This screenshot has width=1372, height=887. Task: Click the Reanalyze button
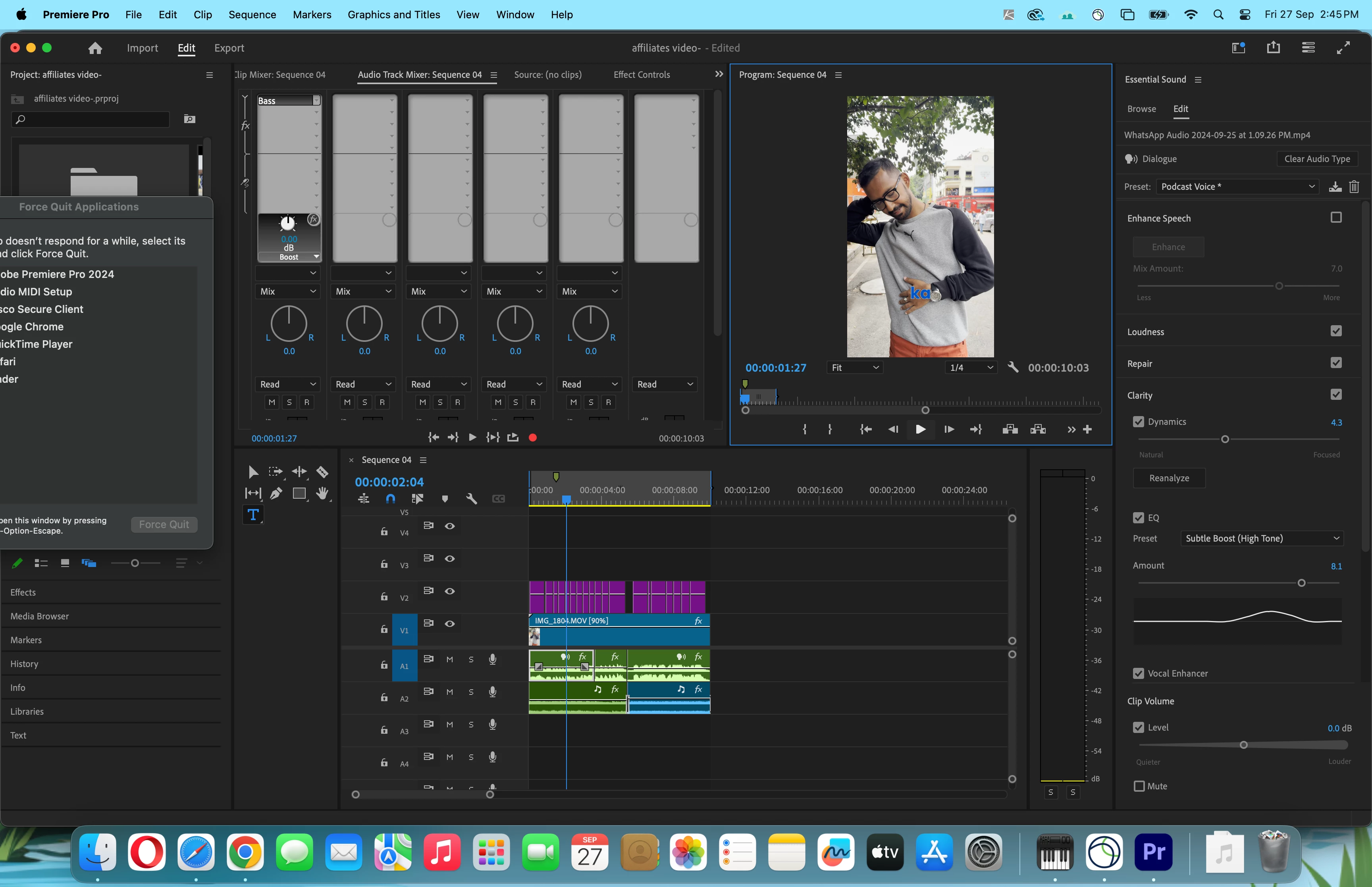pyautogui.click(x=1169, y=478)
